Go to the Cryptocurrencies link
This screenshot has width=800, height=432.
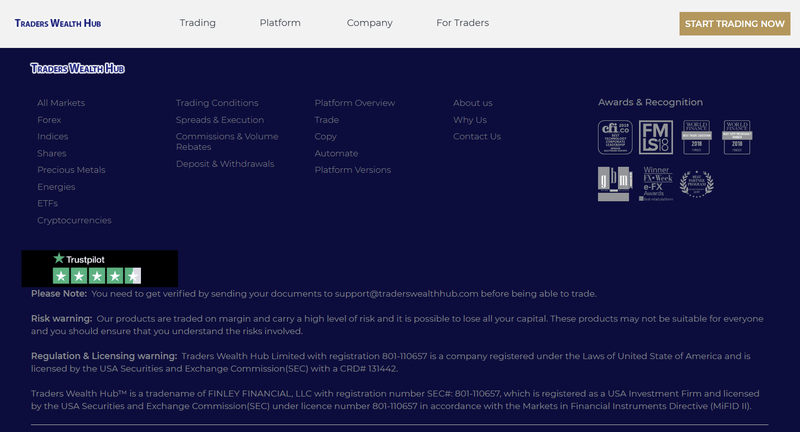pos(74,220)
